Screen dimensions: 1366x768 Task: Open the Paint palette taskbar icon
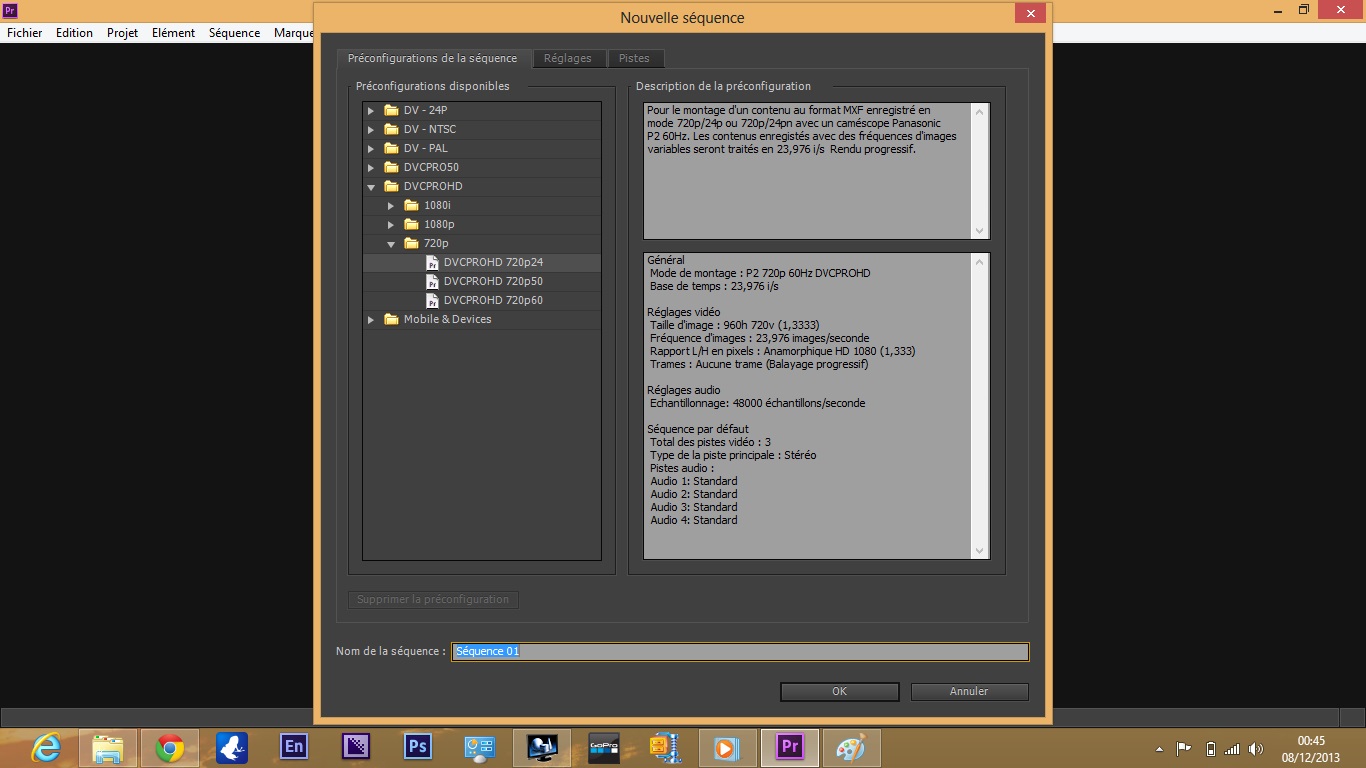pos(852,748)
